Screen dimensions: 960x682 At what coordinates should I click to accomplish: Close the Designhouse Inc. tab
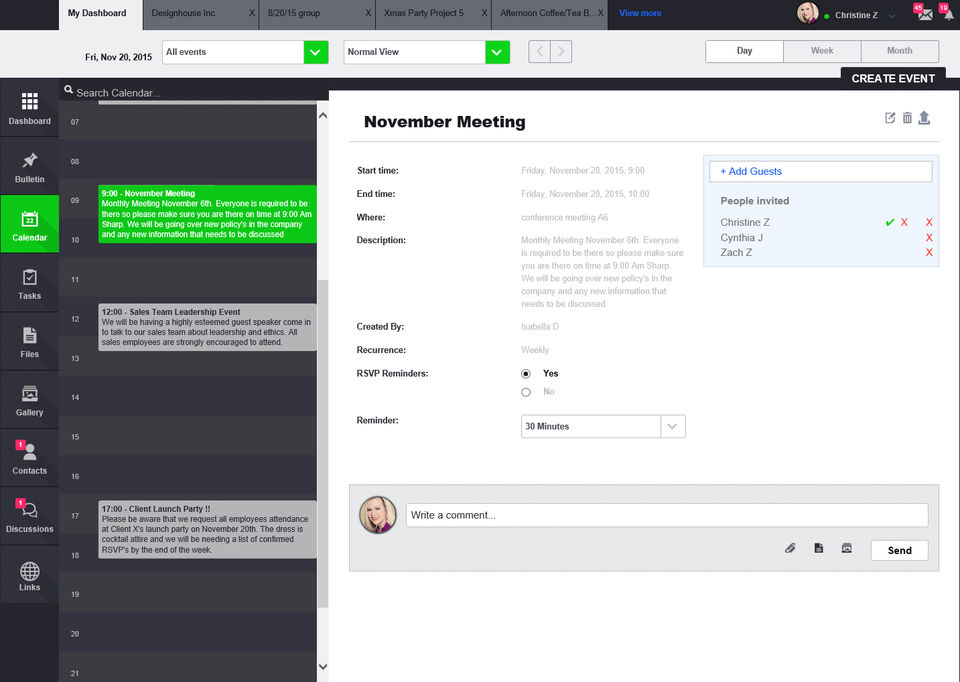coord(252,13)
